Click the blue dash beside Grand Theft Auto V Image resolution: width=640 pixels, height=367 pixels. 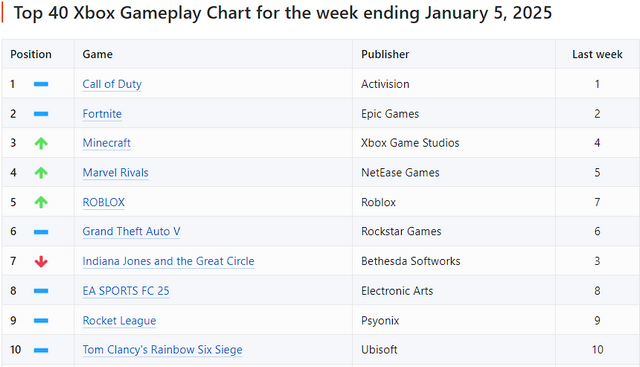pyautogui.click(x=41, y=232)
